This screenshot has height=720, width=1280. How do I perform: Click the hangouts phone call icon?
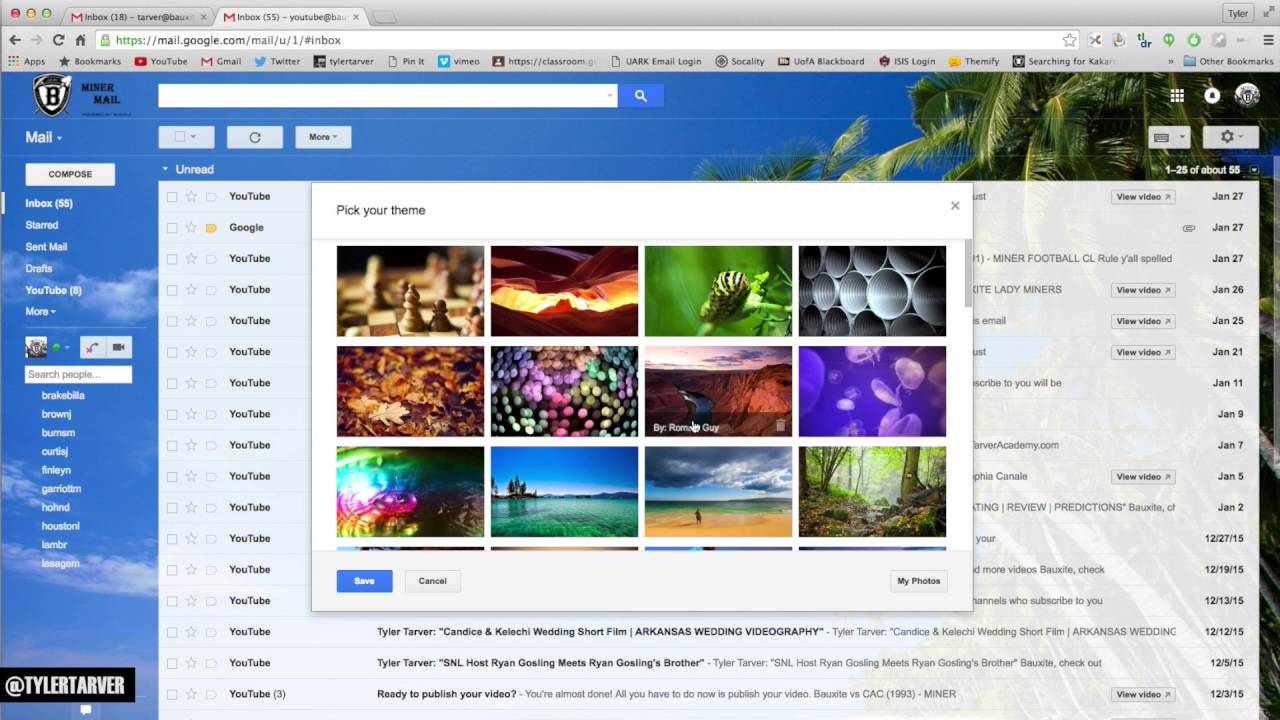92,347
